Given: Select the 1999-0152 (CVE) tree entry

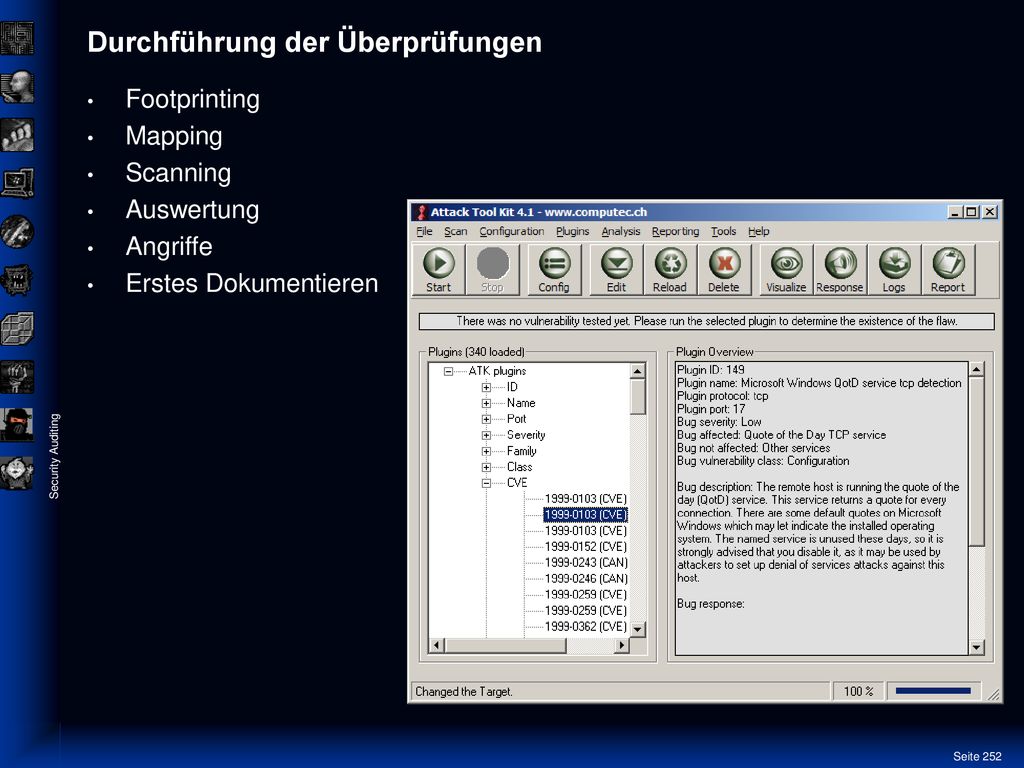Looking at the screenshot, I should (585, 547).
